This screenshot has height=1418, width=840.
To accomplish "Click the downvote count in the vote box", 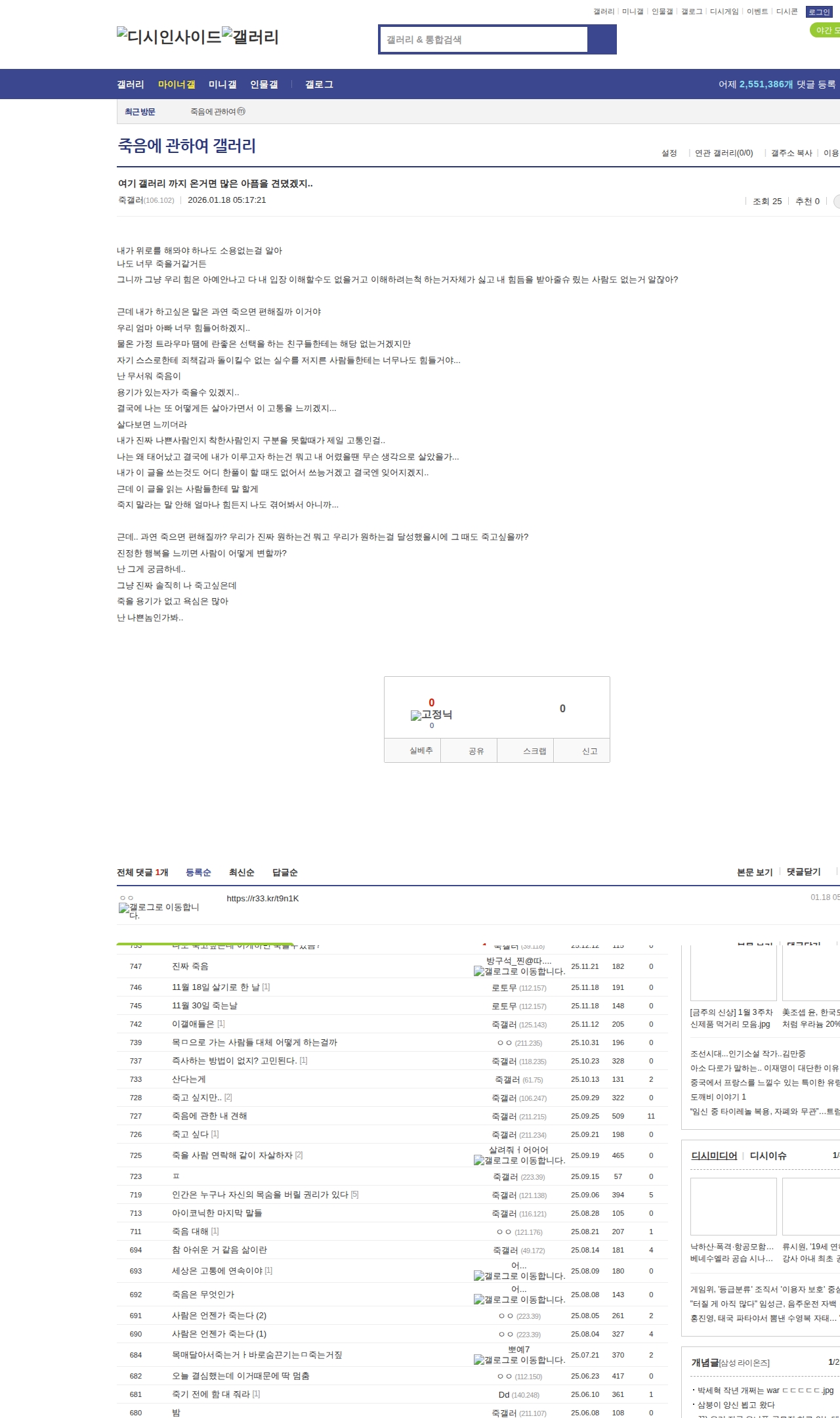I will 562,708.
